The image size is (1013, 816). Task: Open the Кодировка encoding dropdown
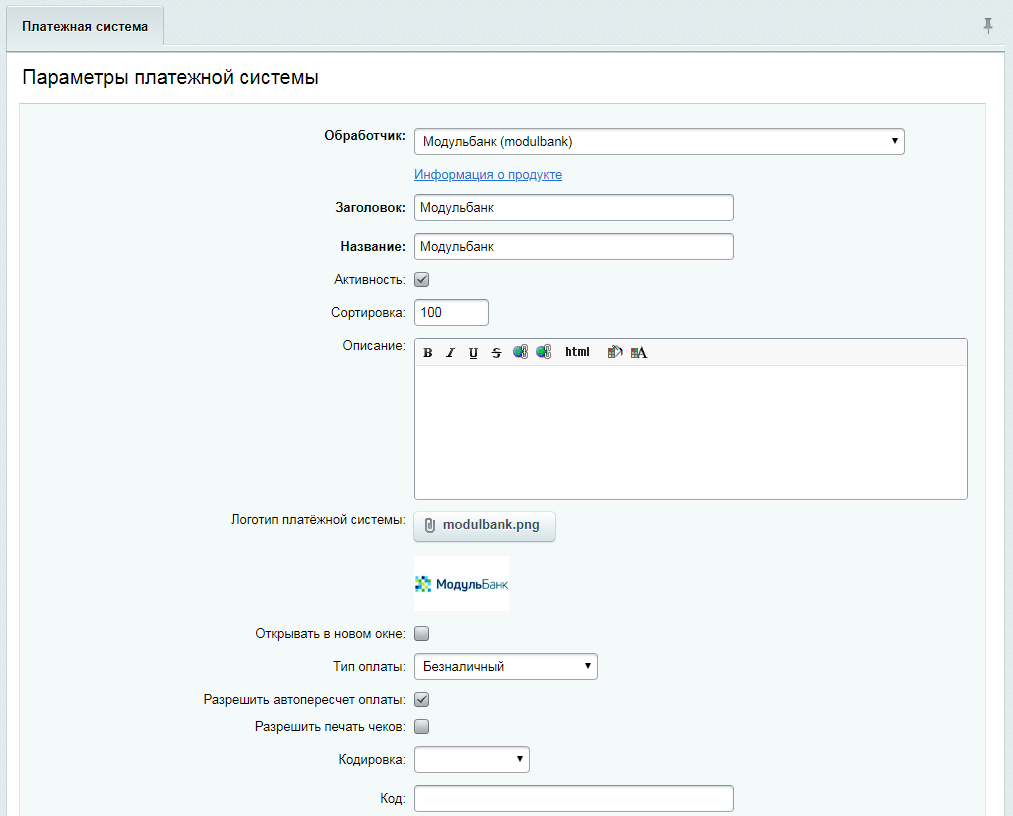(471, 760)
